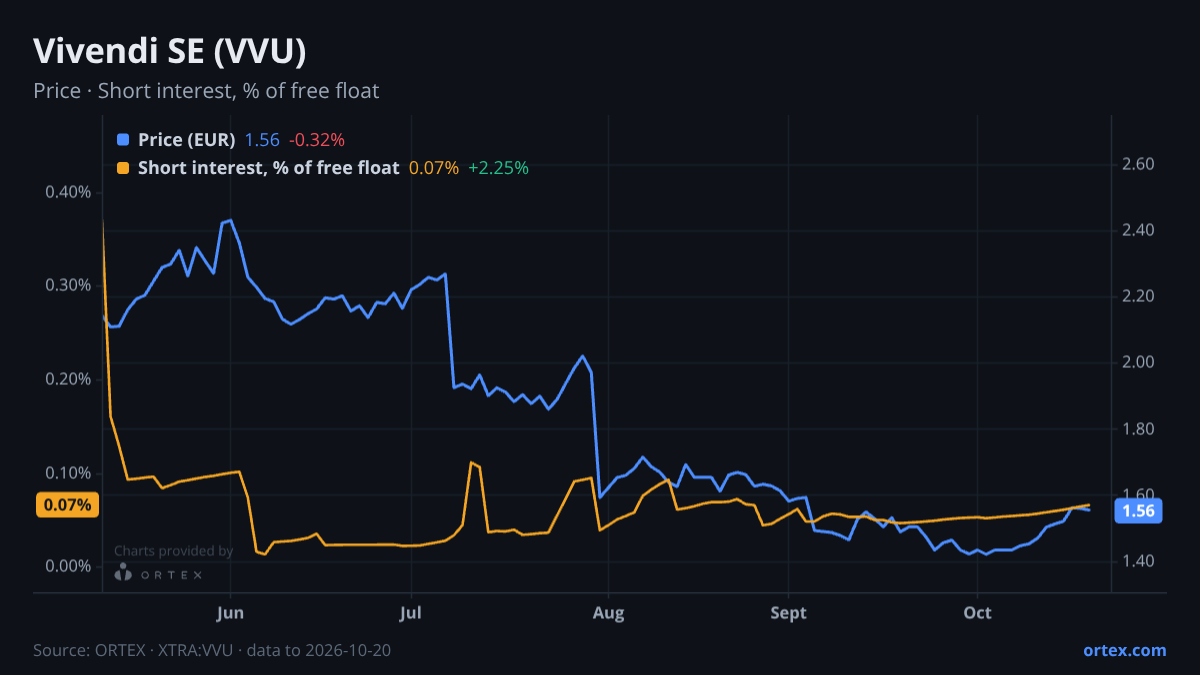Click the 2.20 right axis label
1200x675 pixels.
pyautogui.click(x=1139, y=296)
